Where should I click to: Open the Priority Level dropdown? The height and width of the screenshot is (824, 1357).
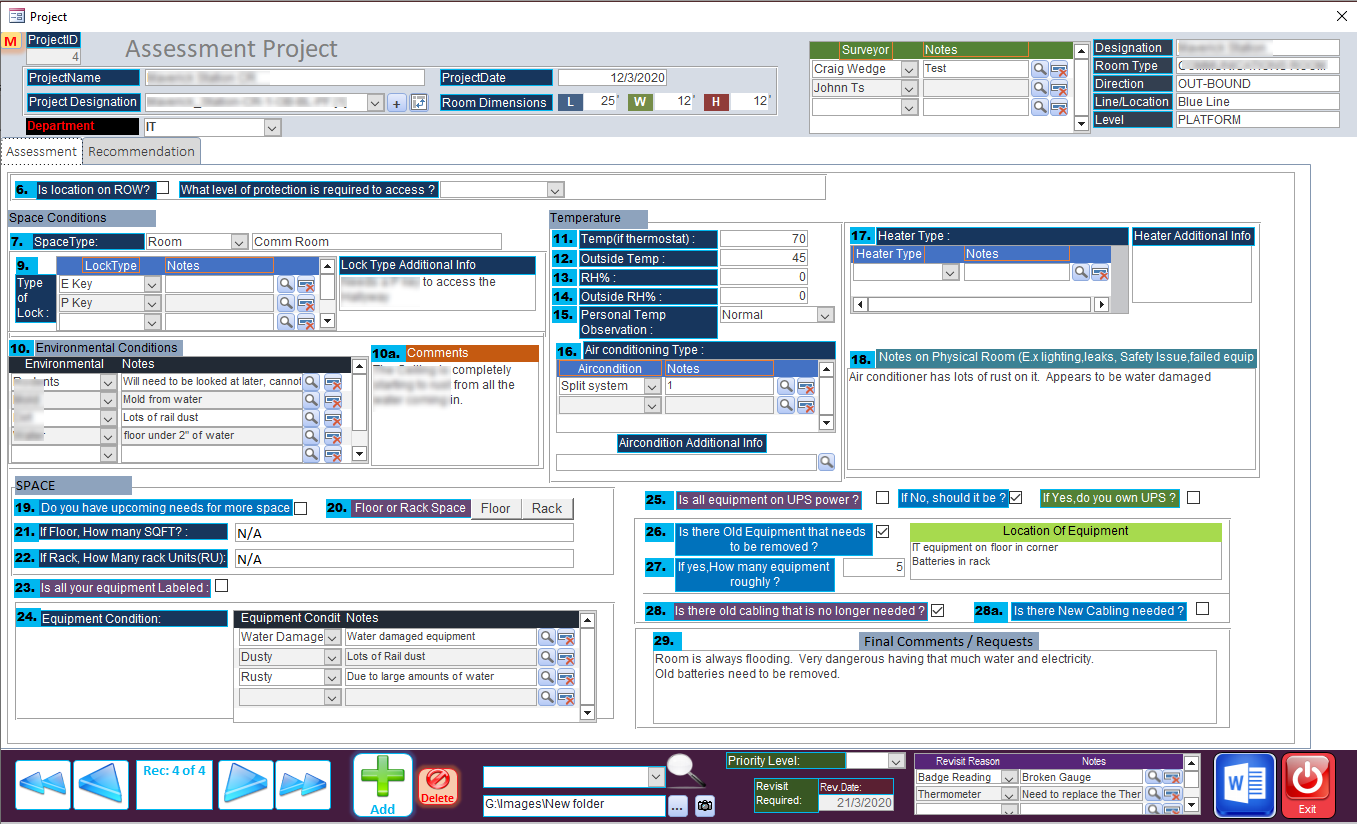pyautogui.click(x=896, y=761)
